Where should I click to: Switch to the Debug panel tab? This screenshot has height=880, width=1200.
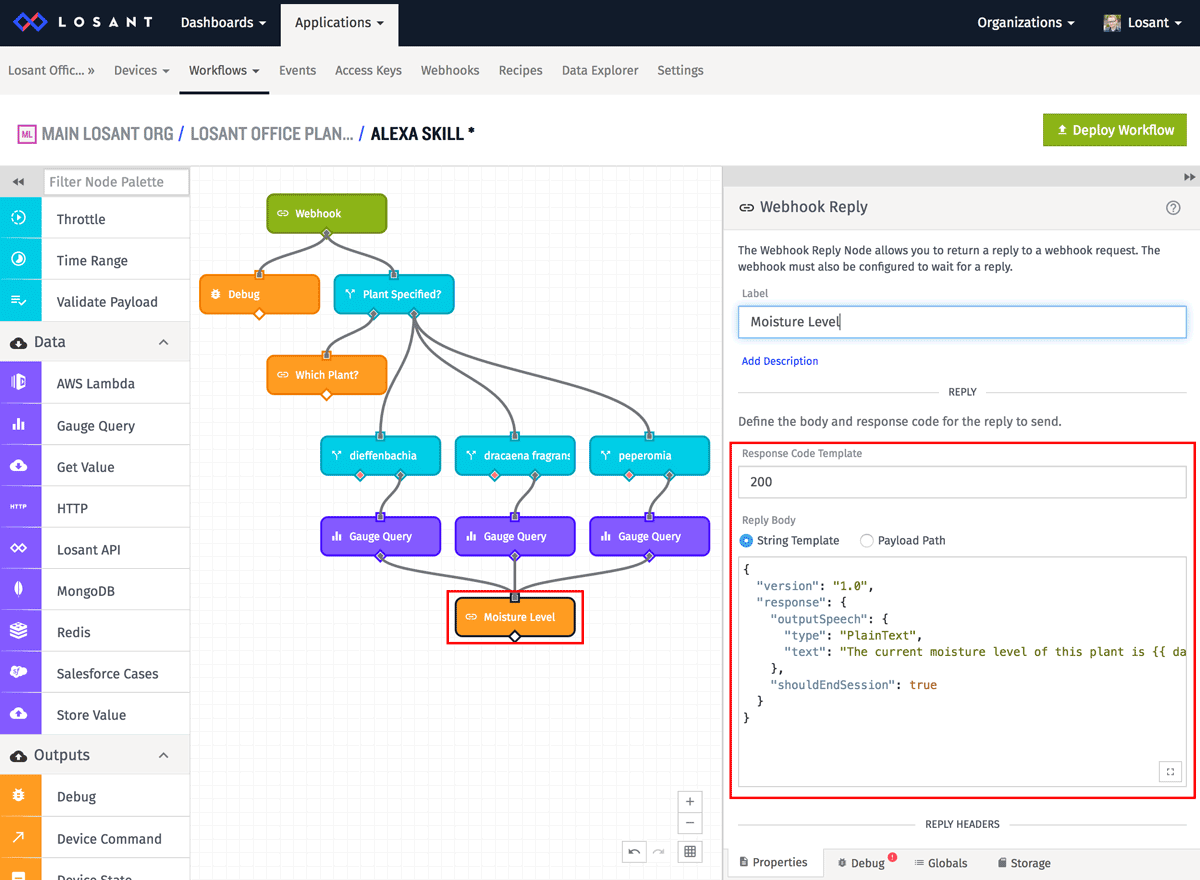[x=866, y=862]
